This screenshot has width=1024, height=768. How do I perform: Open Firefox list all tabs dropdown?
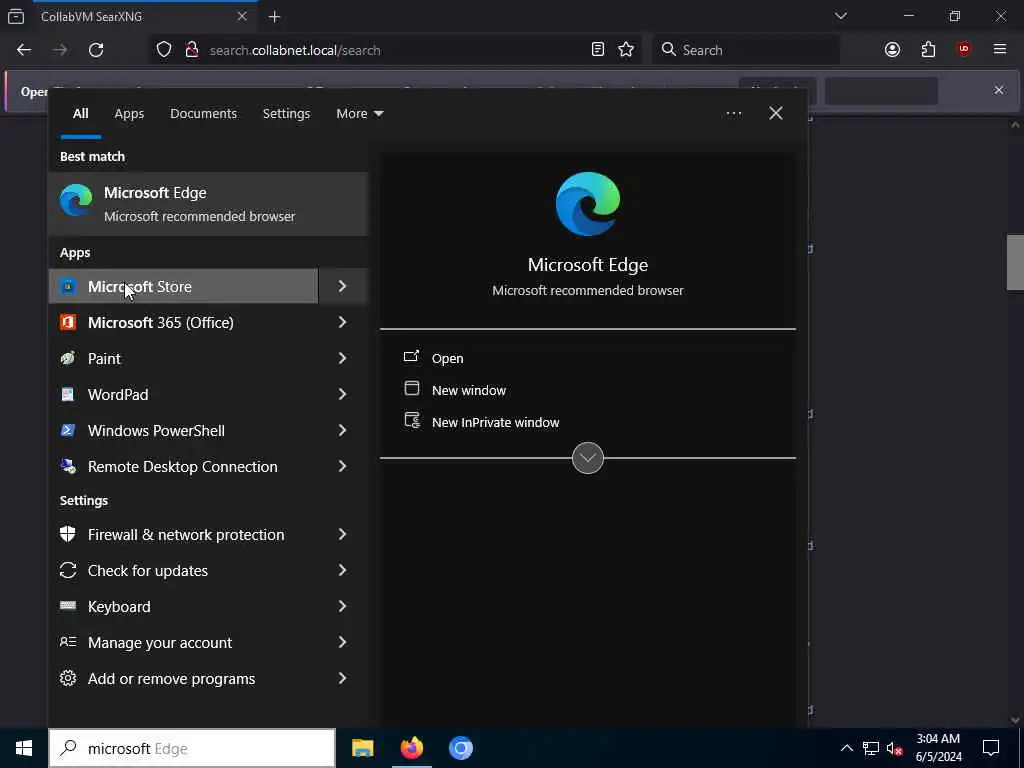840,16
